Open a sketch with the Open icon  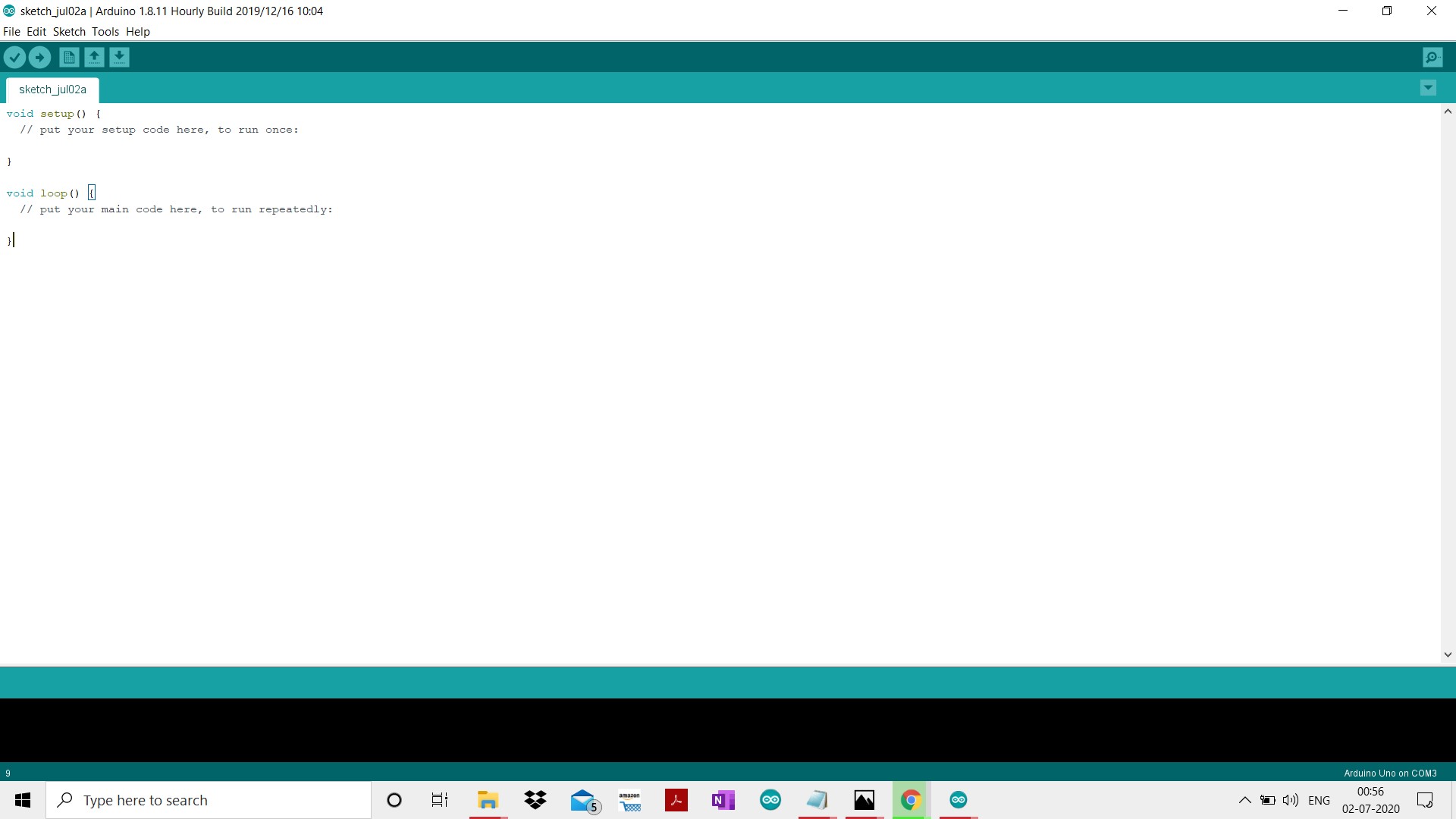click(94, 57)
